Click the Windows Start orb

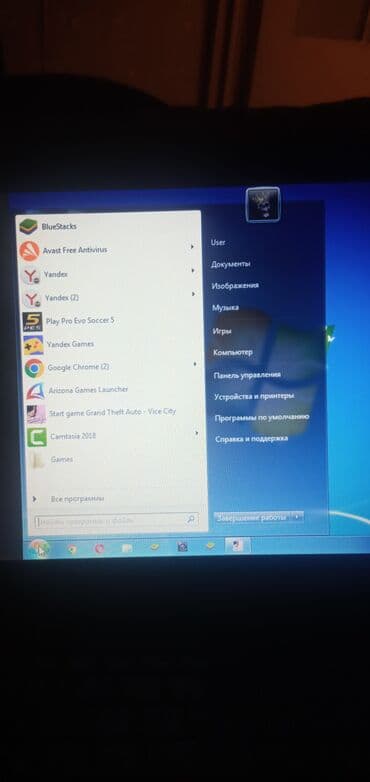point(39,548)
